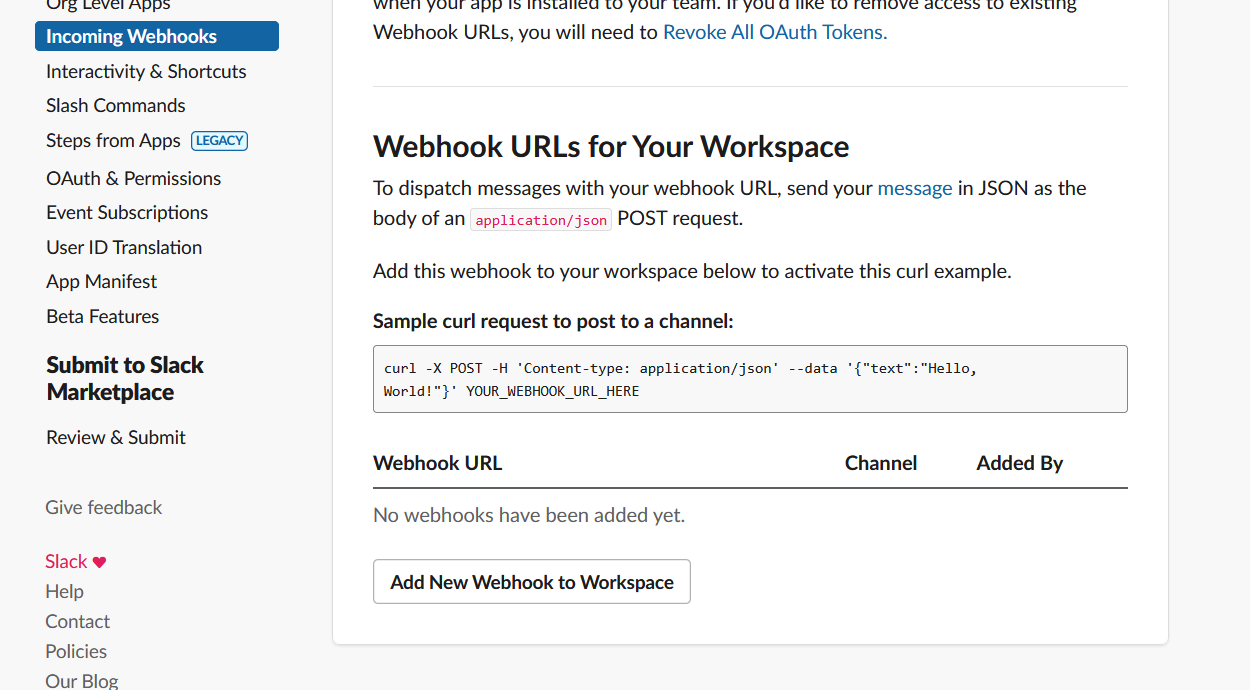Image resolution: width=1250 pixels, height=690 pixels.
Task: Follow the 'message' hyperlink in description
Action: pos(914,189)
